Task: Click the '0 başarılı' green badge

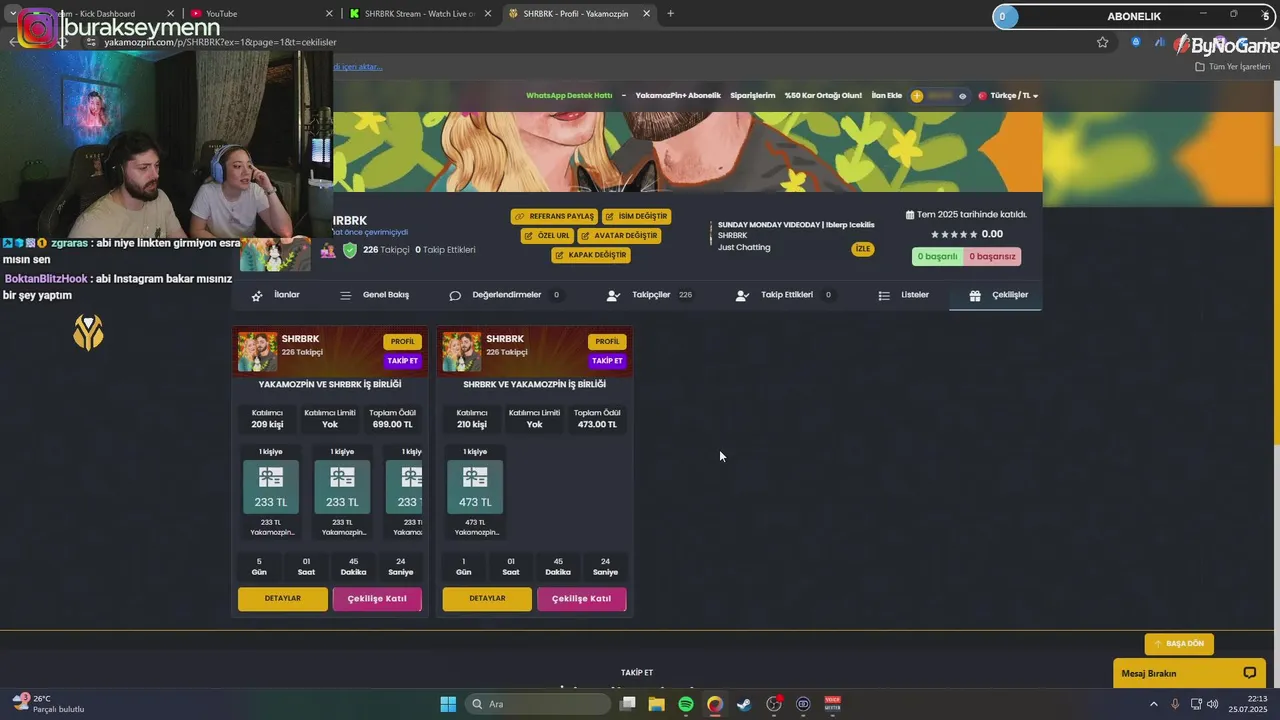Action: [x=938, y=256]
